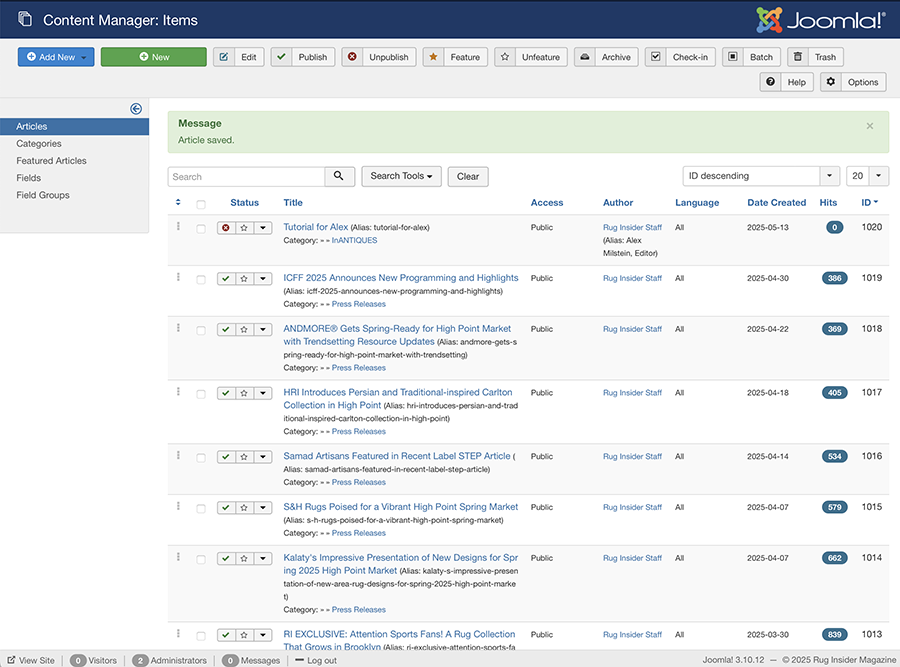Click published checkmark for Samad Artisans article
This screenshot has height=667, width=900.
click(226, 457)
